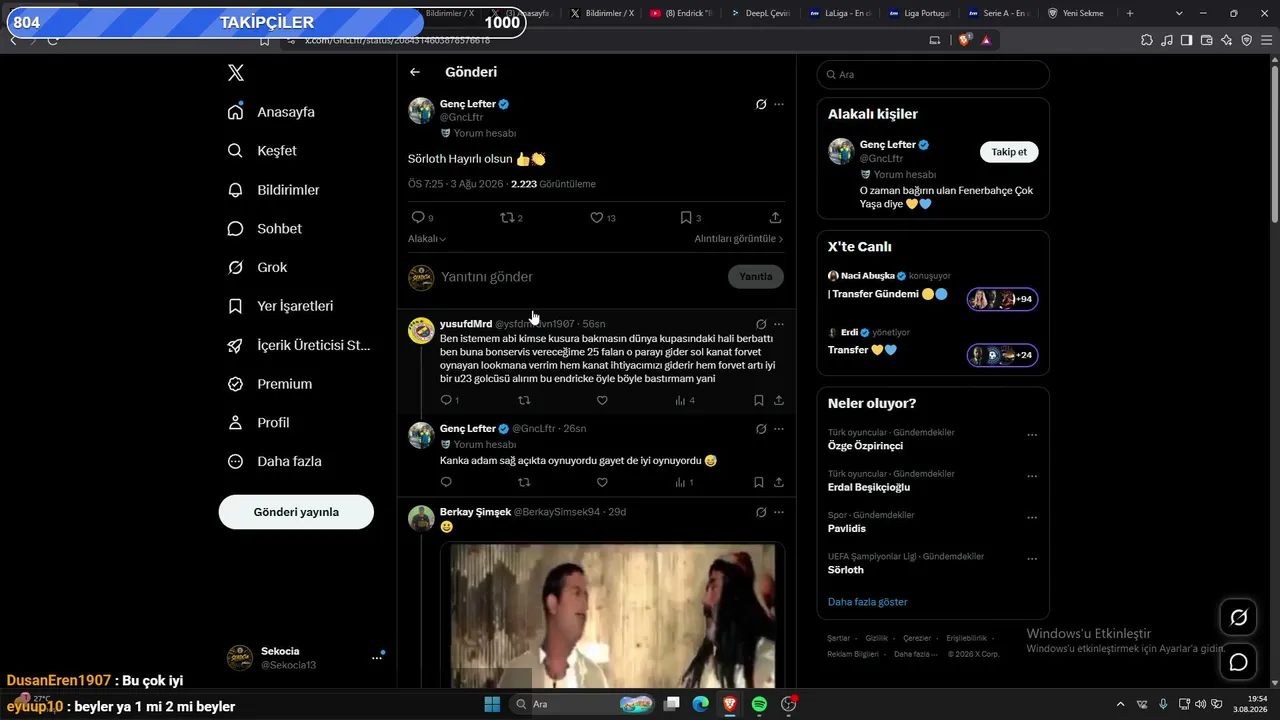Open Sohbet in the sidebar
The height and width of the screenshot is (720, 1280).
pyautogui.click(x=265, y=229)
